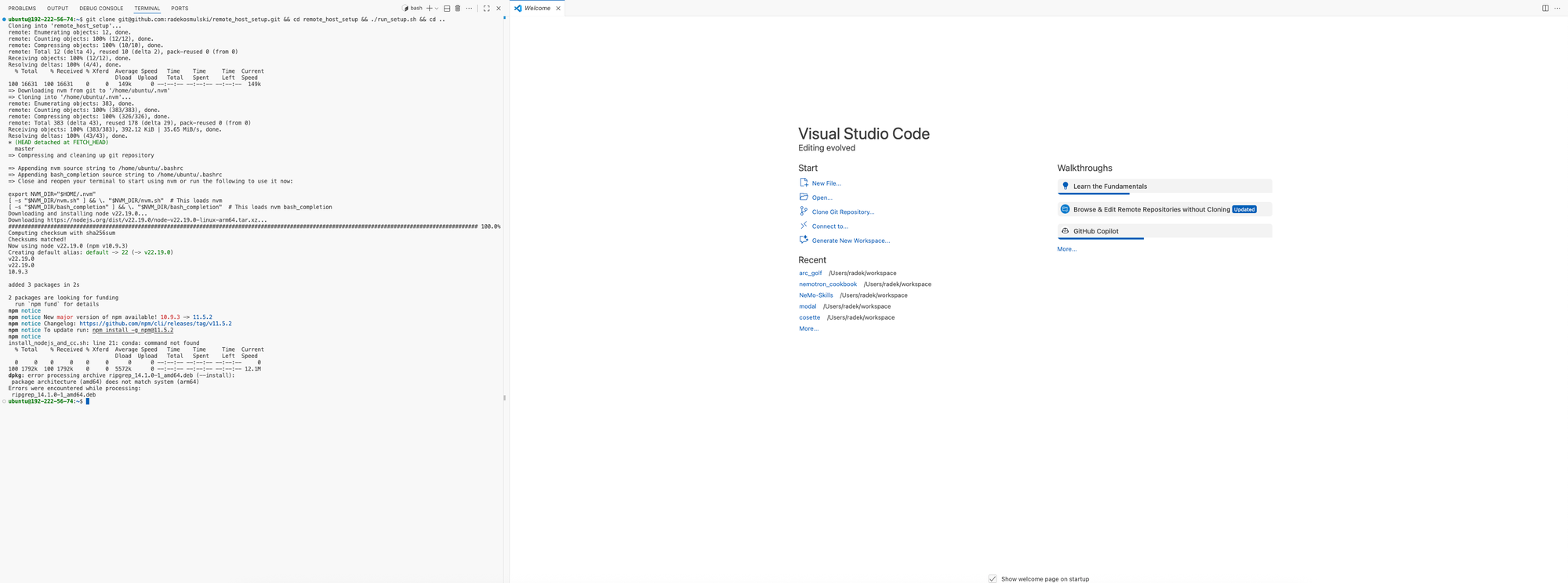
Task: Open recent folder nemotron_cookbook
Action: pyautogui.click(x=828, y=284)
